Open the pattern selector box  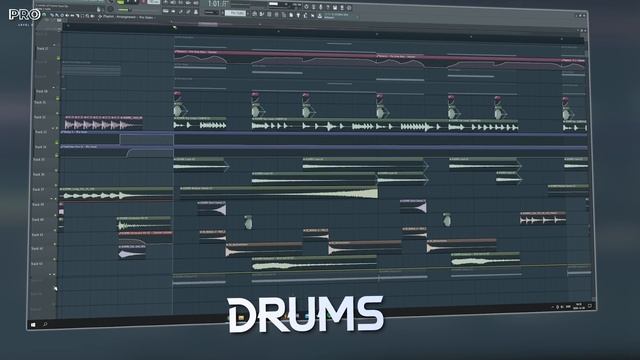click(236, 13)
